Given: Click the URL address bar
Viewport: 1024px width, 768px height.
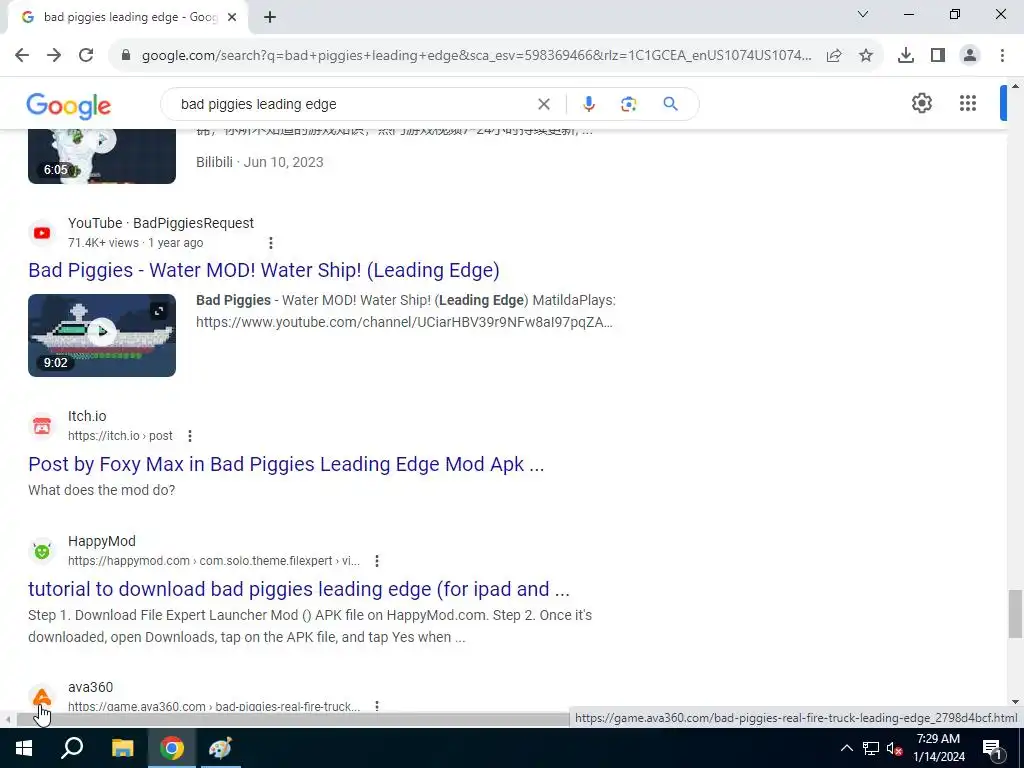Looking at the screenshot, I should (x=477, y=56).
